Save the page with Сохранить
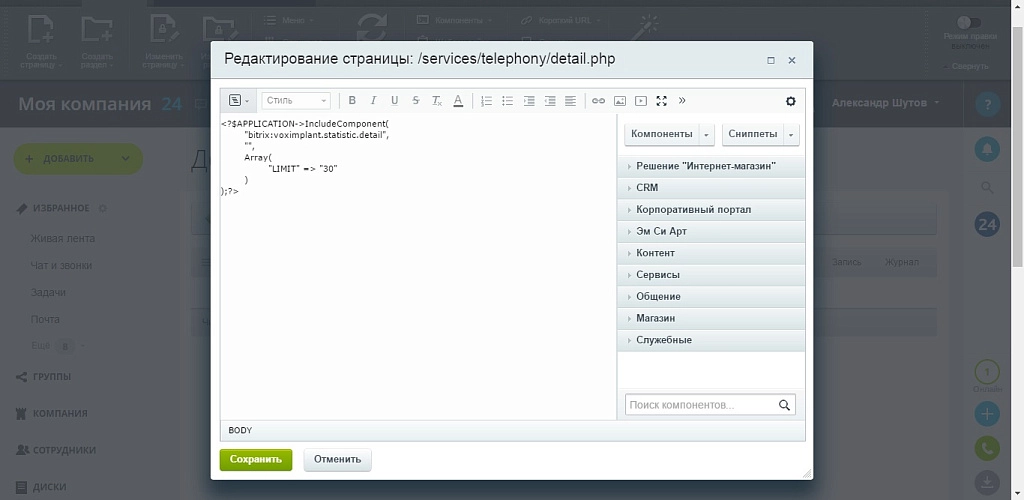This screenshot has width=1024, height=500. 256,460
